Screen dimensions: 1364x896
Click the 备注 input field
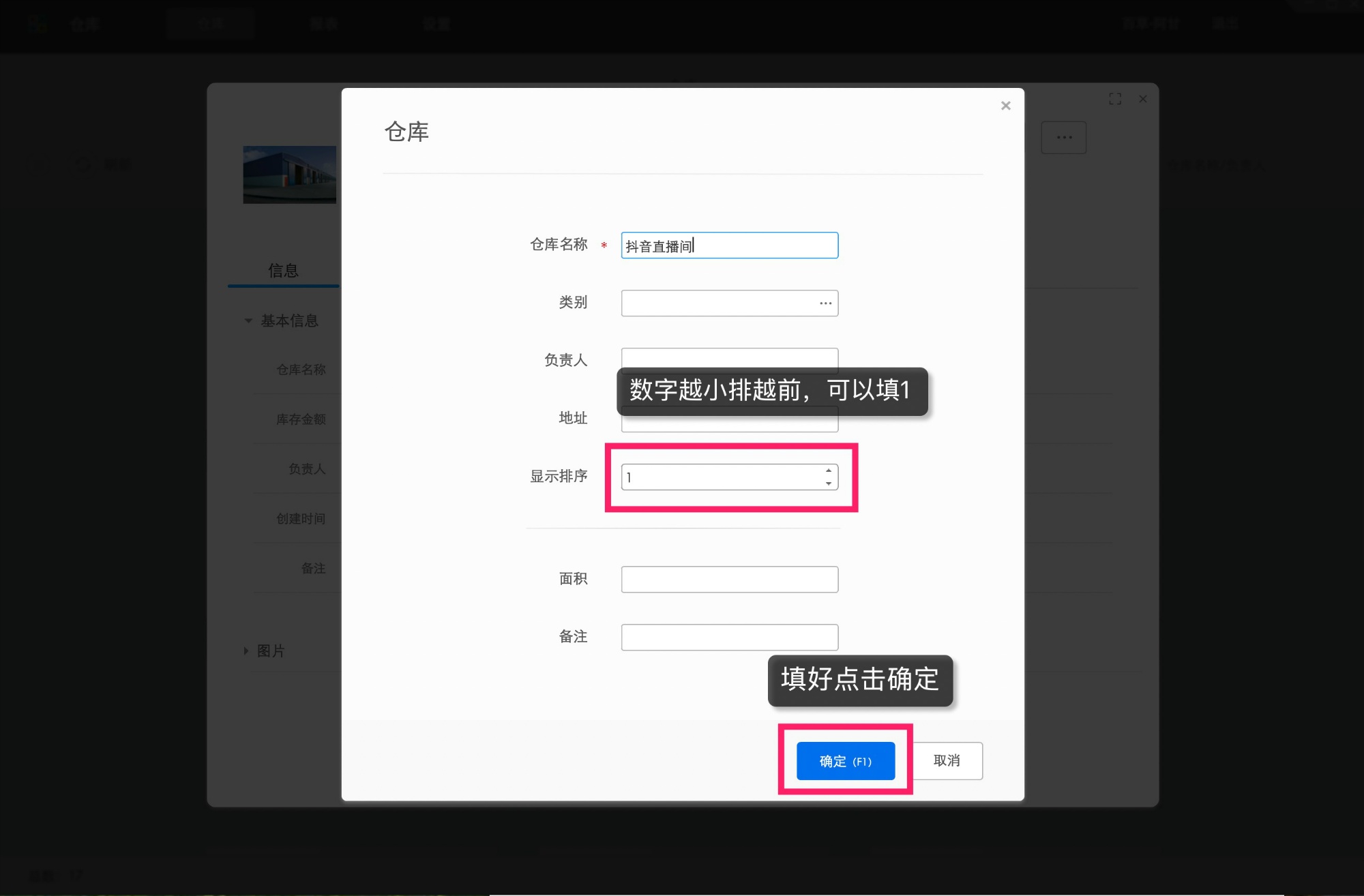729,636
